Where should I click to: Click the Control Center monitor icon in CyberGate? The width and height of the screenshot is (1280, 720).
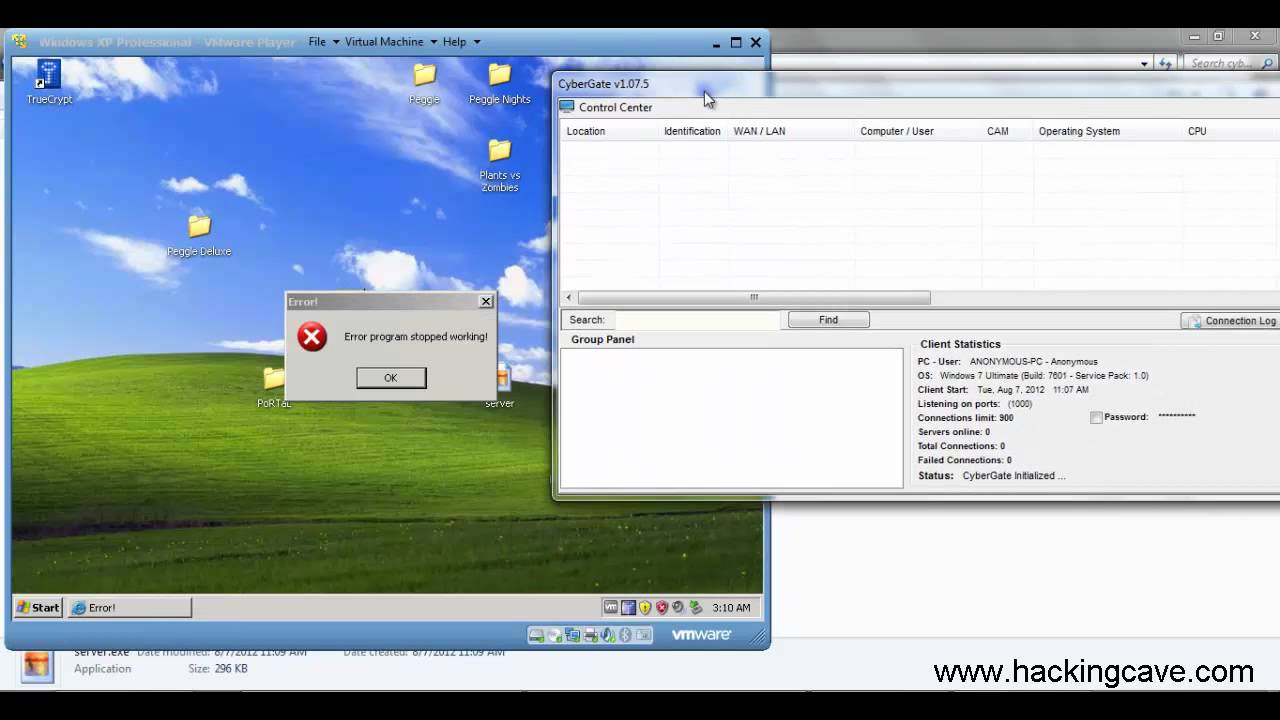click(x=567, y=107)
